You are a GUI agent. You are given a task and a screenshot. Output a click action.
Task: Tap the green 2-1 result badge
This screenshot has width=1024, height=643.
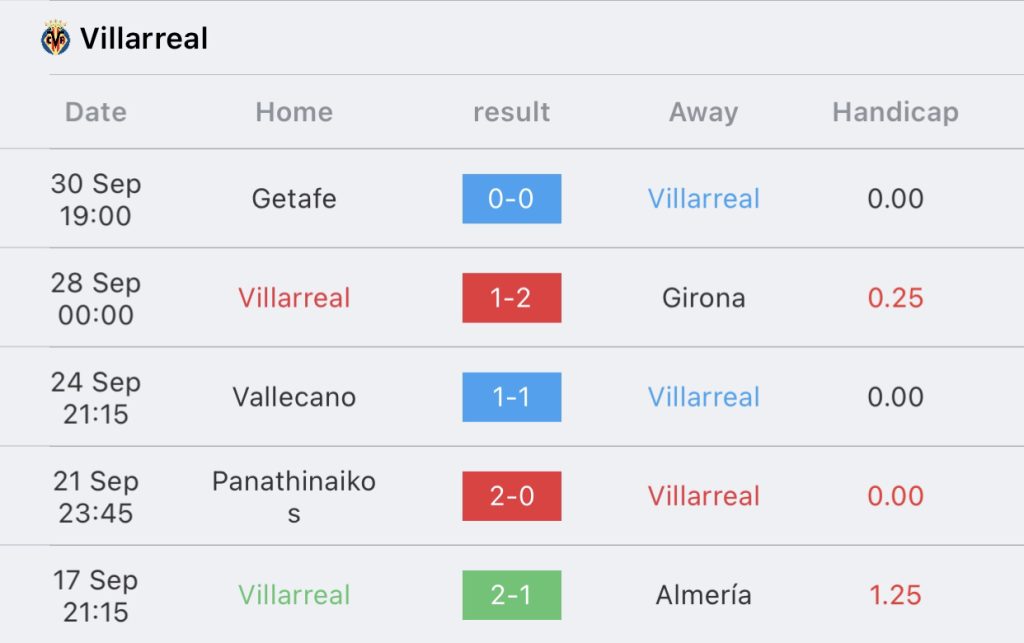click(511, 595)
